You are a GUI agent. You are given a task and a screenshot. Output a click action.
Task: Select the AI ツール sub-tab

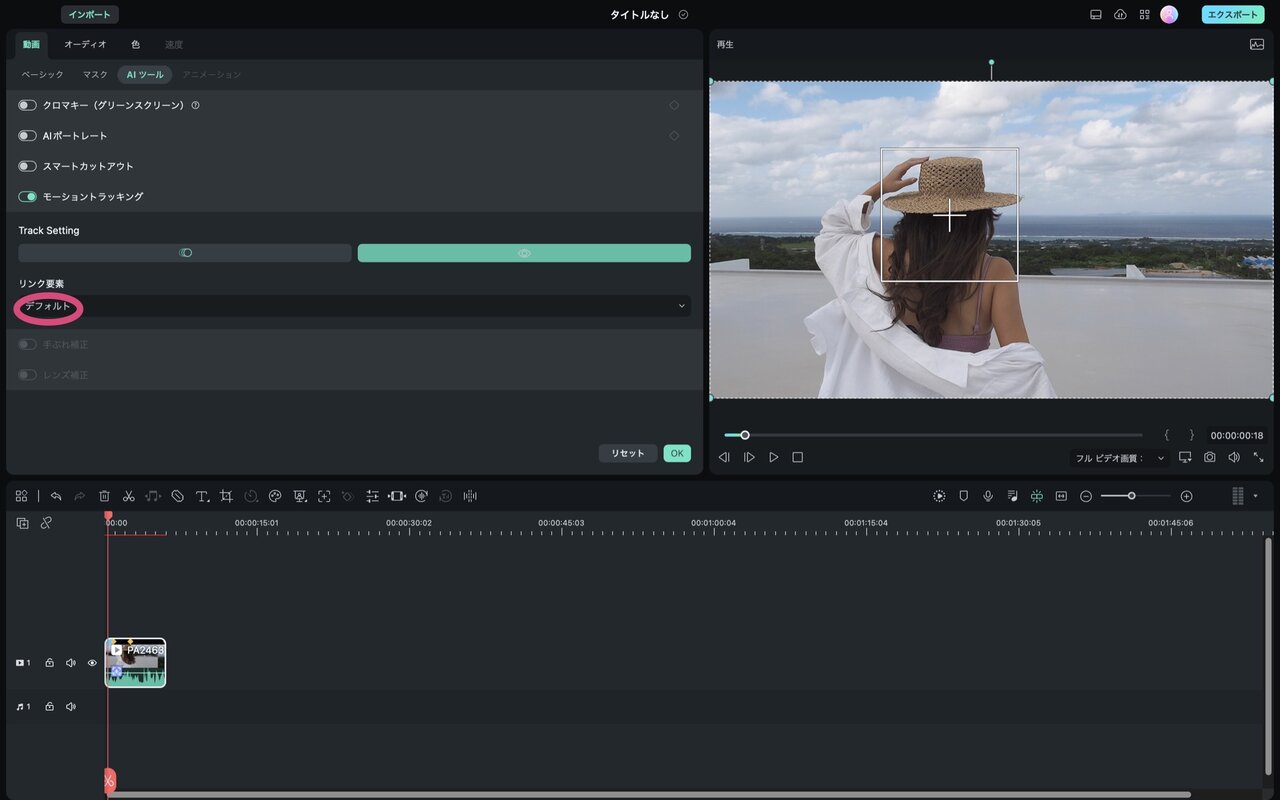(144, 75)
